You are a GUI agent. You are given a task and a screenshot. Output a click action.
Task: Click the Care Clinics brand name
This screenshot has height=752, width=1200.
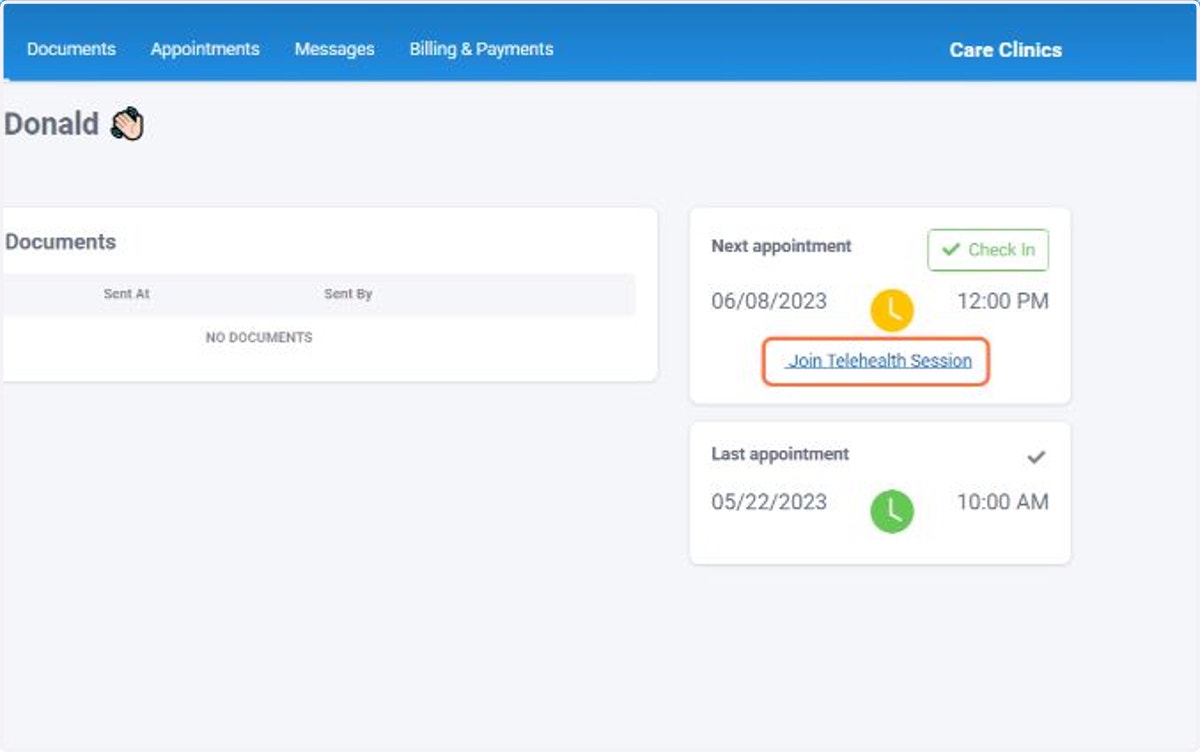point(1006,50)
